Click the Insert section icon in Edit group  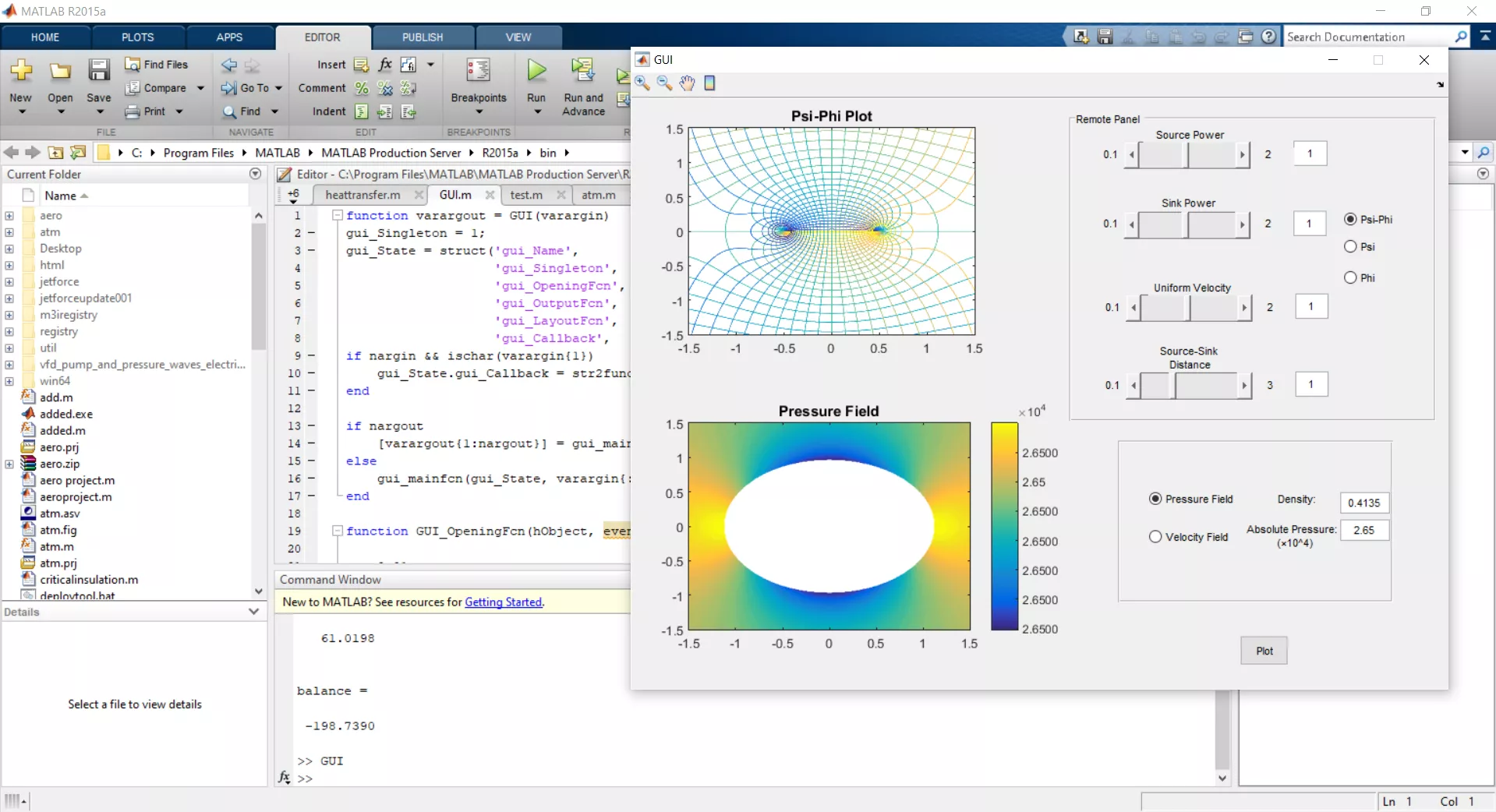click(x=362, y=65)
